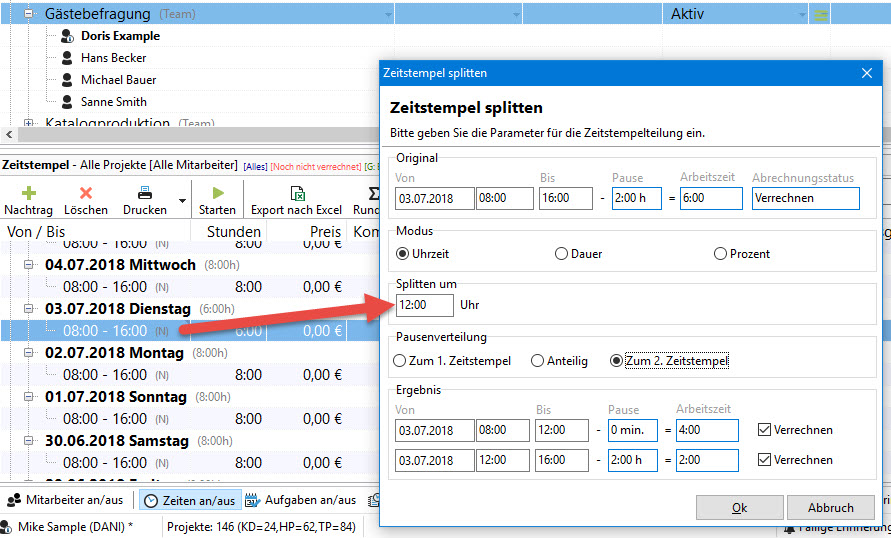Click the green Starten play icon
The width and height of the screenshot is (891, 538).
click(x=218, y=193)
